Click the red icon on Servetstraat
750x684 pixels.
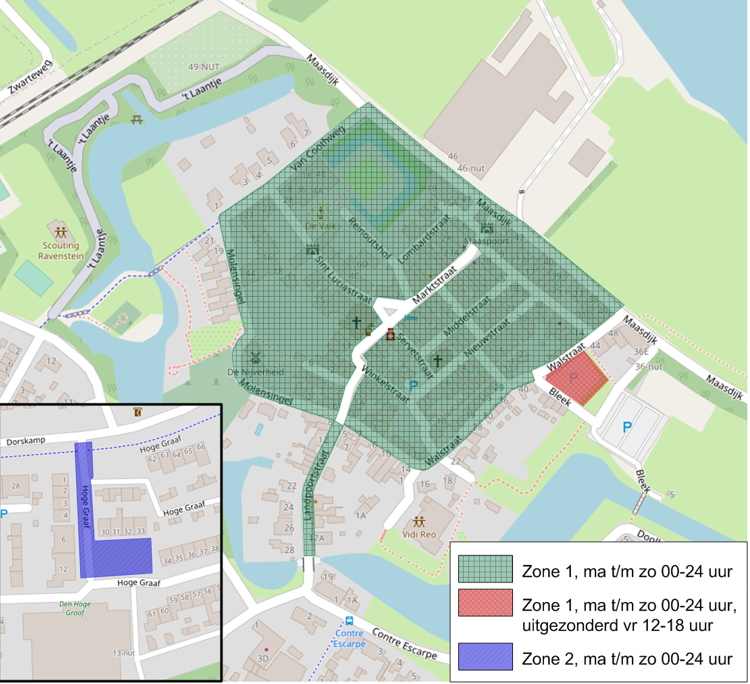(x=390, y=334)
